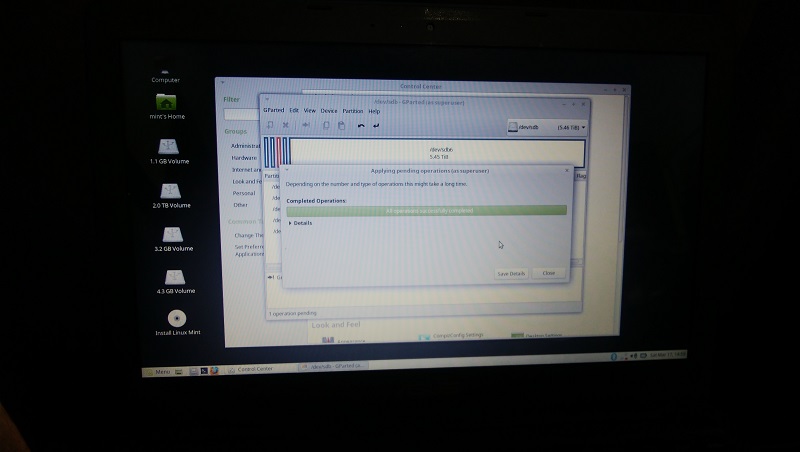Open the Edit menu in GParted
The image size is (800, 452).
294,110
